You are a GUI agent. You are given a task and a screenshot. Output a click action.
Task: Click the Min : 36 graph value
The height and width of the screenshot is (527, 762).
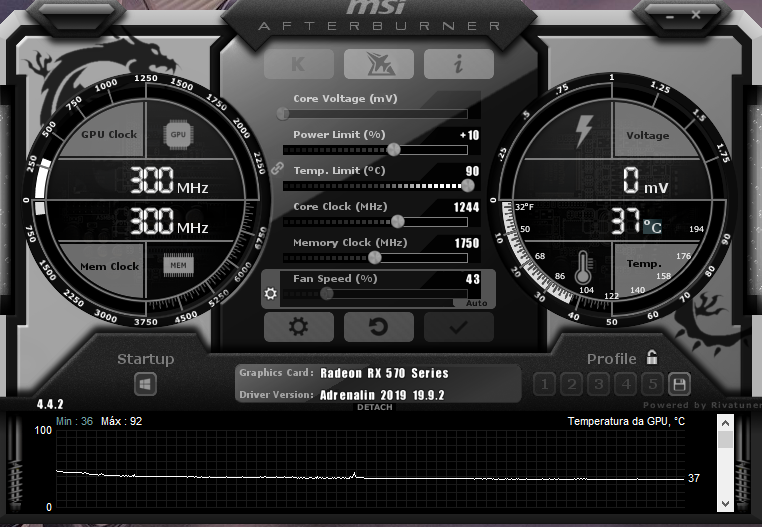point(74,422)
